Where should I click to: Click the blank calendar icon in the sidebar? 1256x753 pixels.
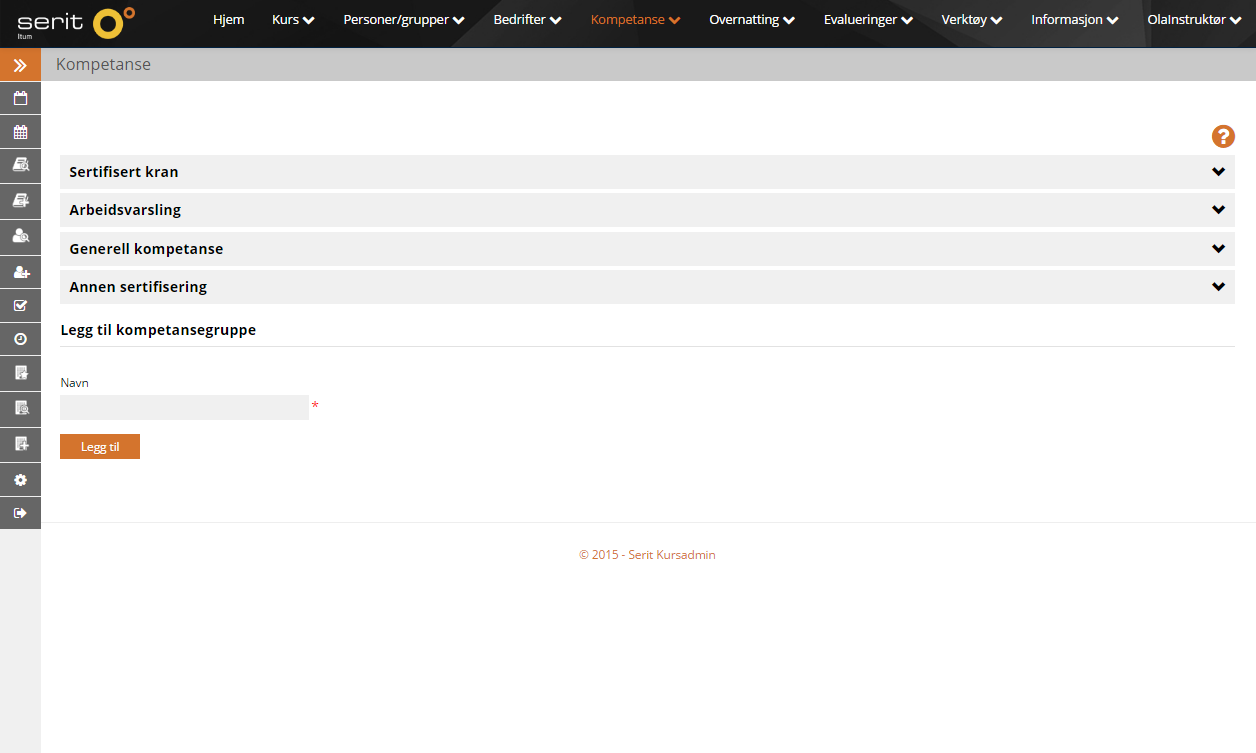click(20, 98)
